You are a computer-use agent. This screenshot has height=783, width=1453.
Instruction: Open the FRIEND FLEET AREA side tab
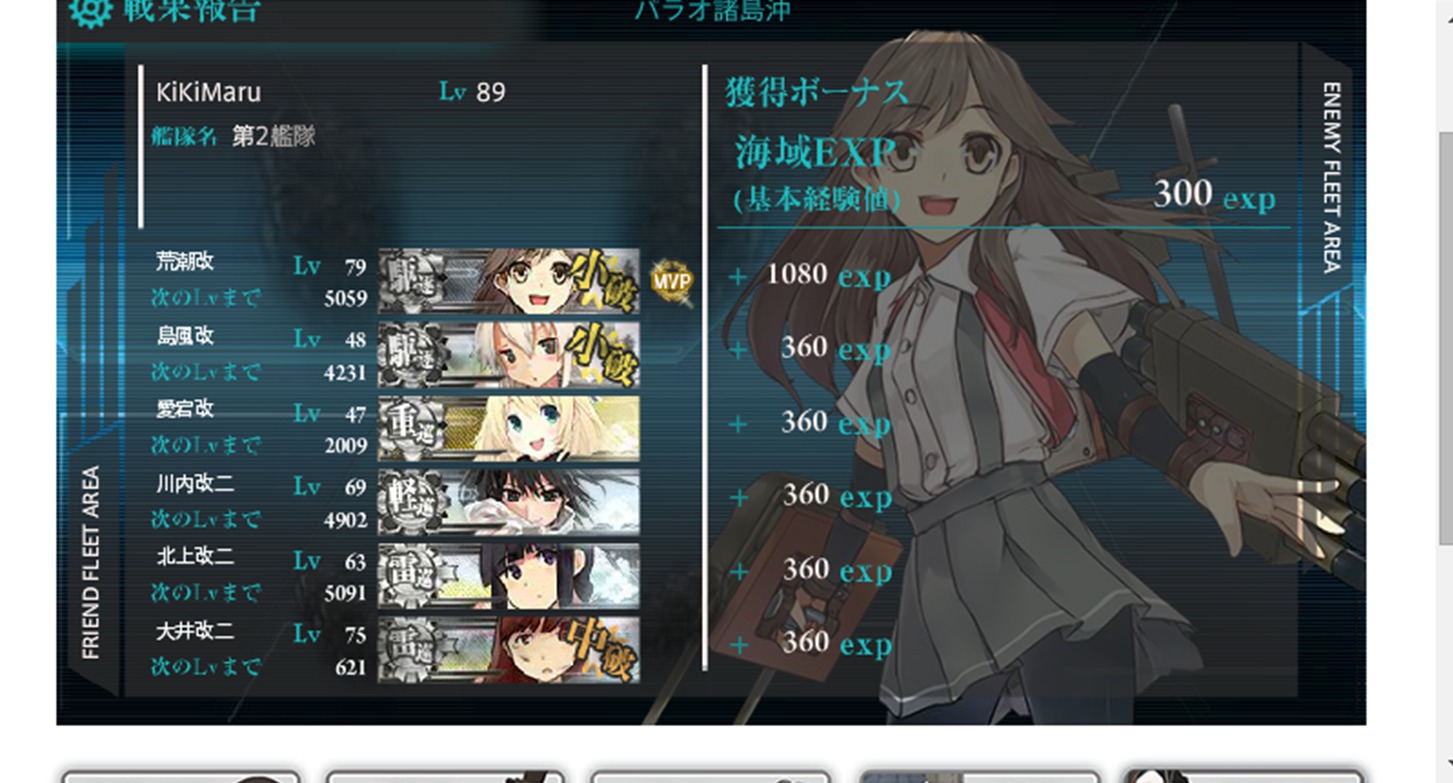pos(91,562)
